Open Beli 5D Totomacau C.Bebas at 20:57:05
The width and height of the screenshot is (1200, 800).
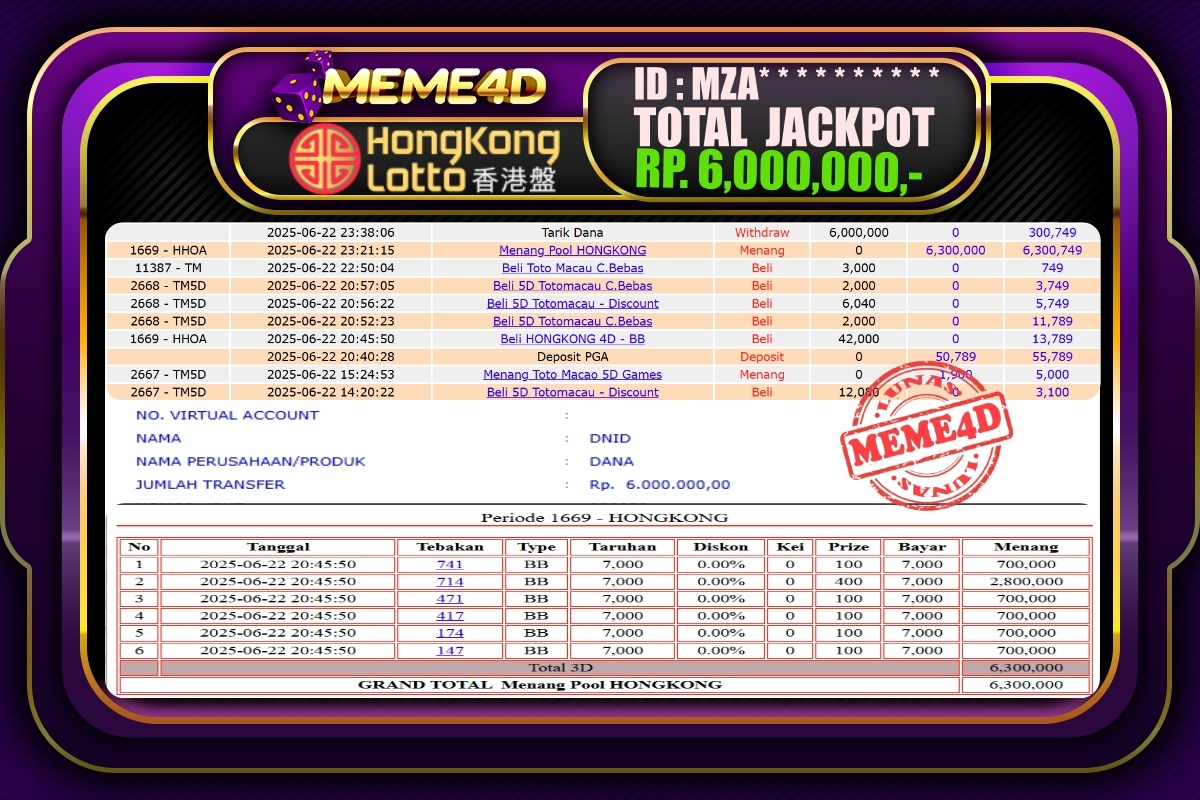pyautogui.click(x=572, y=286)
